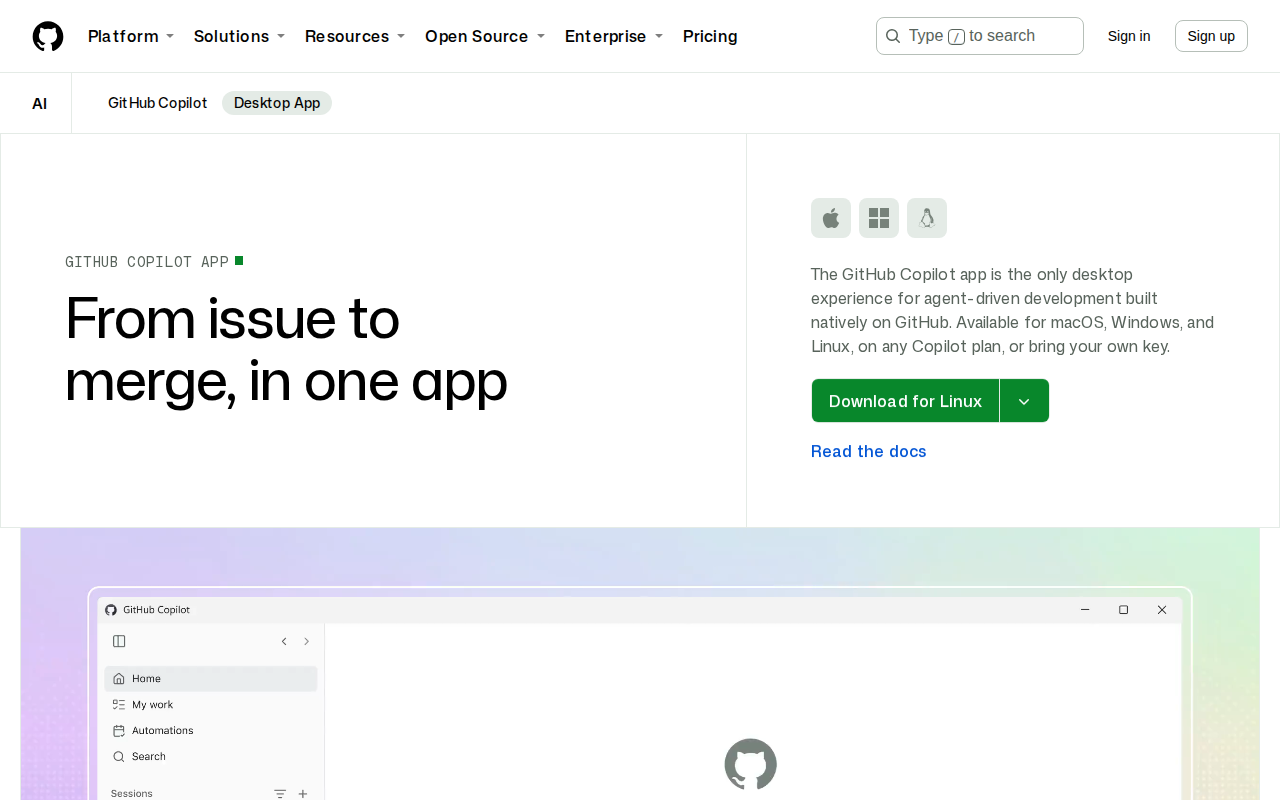Open the Enterprise menu
This screenshot has width=1280, height=800.
(x=614, y=36)
